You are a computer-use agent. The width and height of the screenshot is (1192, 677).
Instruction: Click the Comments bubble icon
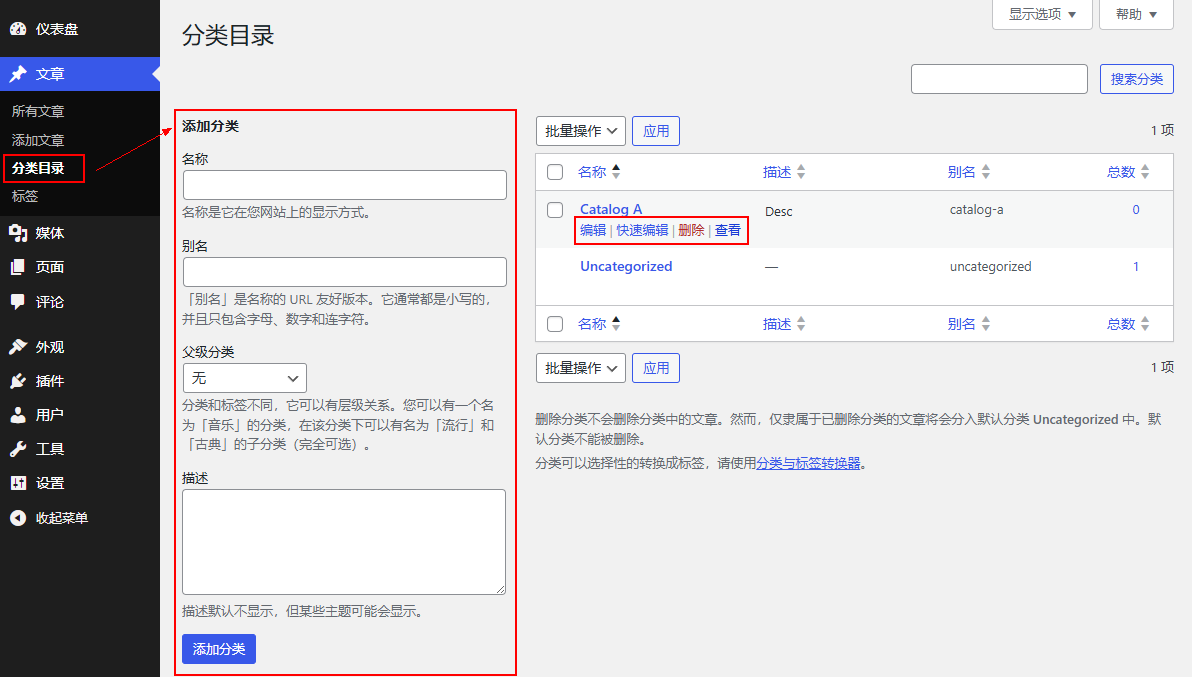18,302
